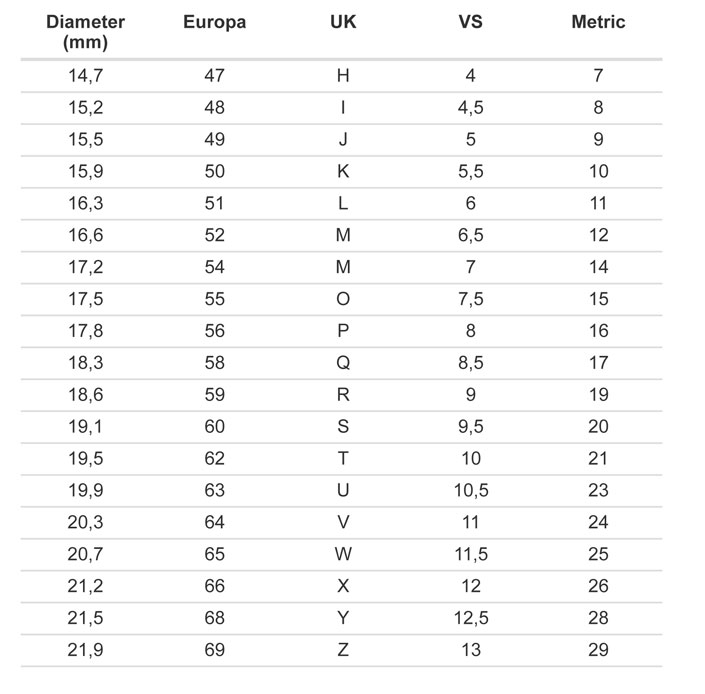Click the UK column header
The image size is (705, 694).
click(x=343, y=22)
